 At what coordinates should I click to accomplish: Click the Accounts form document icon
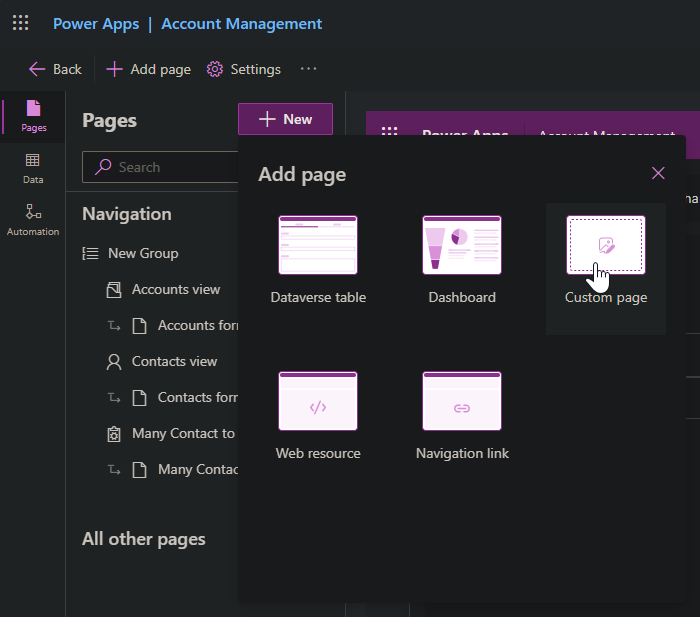click(140, 326)
